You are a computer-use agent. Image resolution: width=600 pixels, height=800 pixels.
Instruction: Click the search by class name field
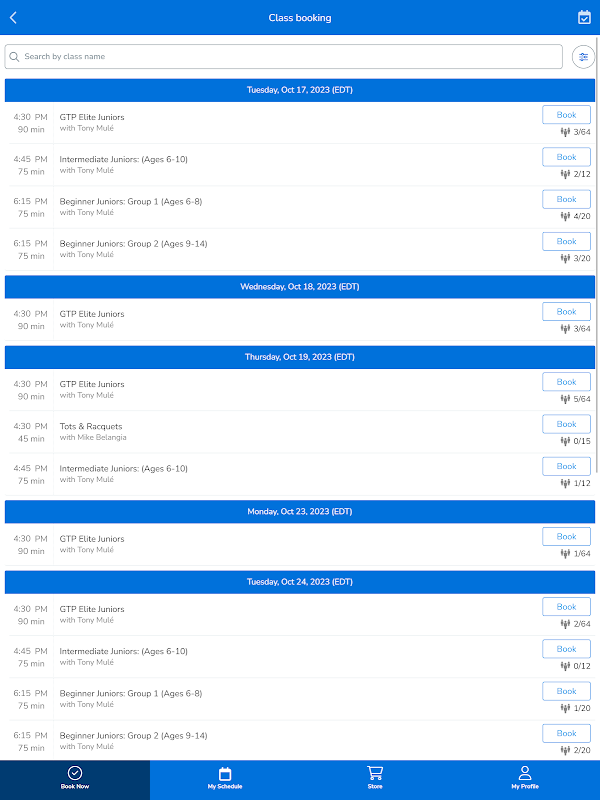(290, 57)
